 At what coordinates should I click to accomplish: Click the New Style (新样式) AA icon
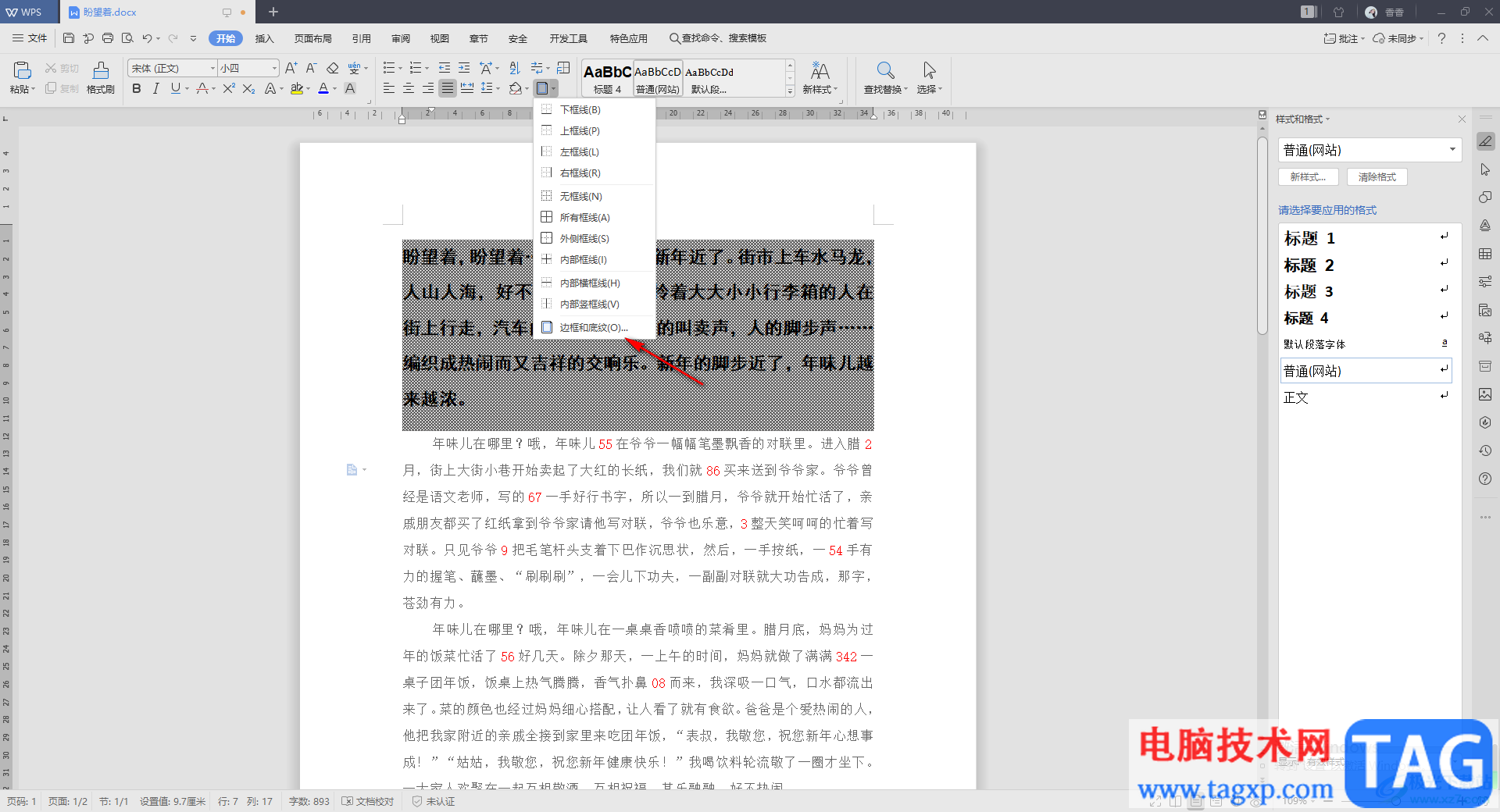point(820,70)
